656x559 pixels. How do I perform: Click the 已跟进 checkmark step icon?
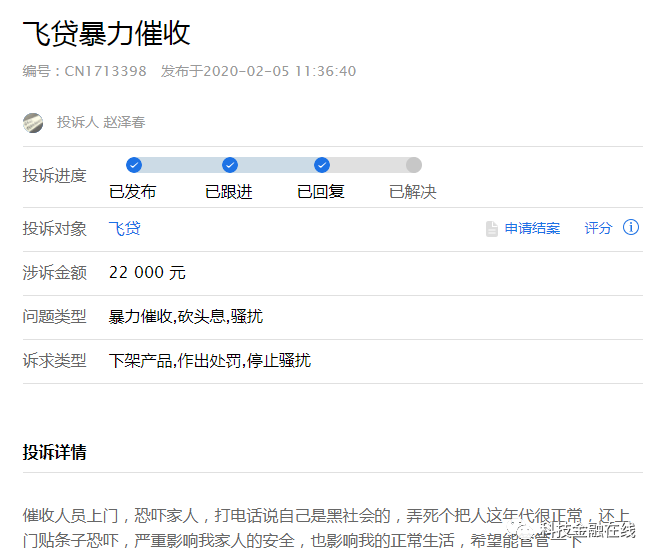pos(230,165)
